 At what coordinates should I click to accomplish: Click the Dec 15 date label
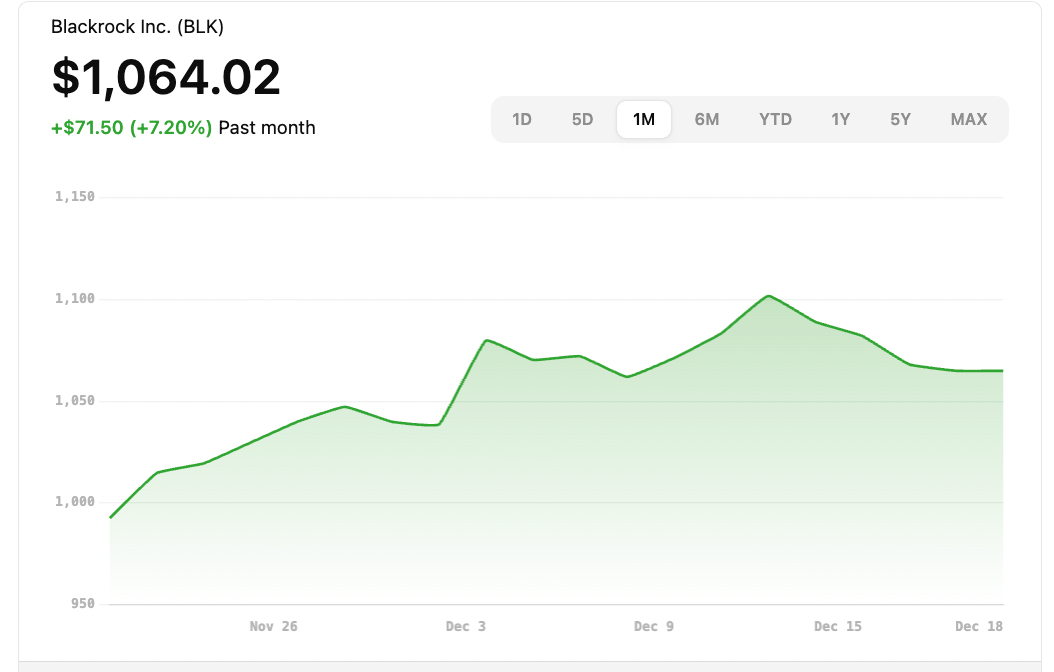[x=838, y=626]
